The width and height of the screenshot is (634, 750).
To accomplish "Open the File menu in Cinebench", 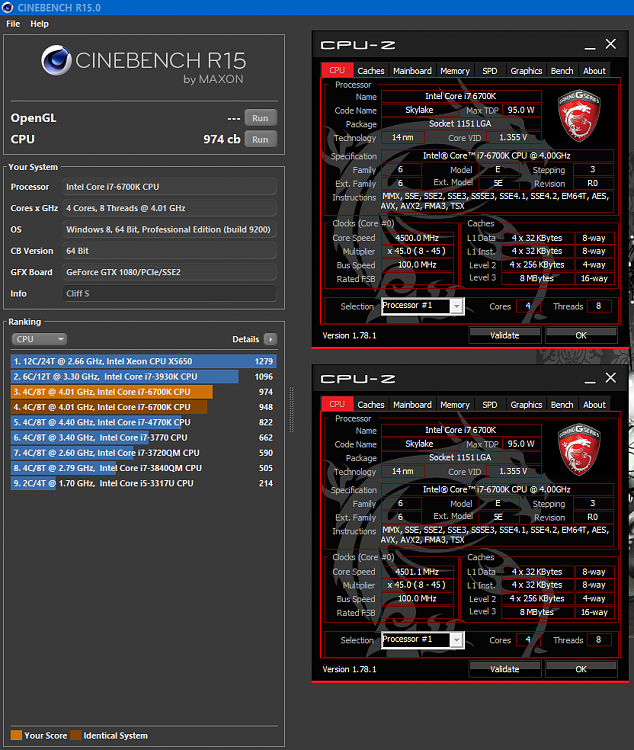I will tap(13, 24).
